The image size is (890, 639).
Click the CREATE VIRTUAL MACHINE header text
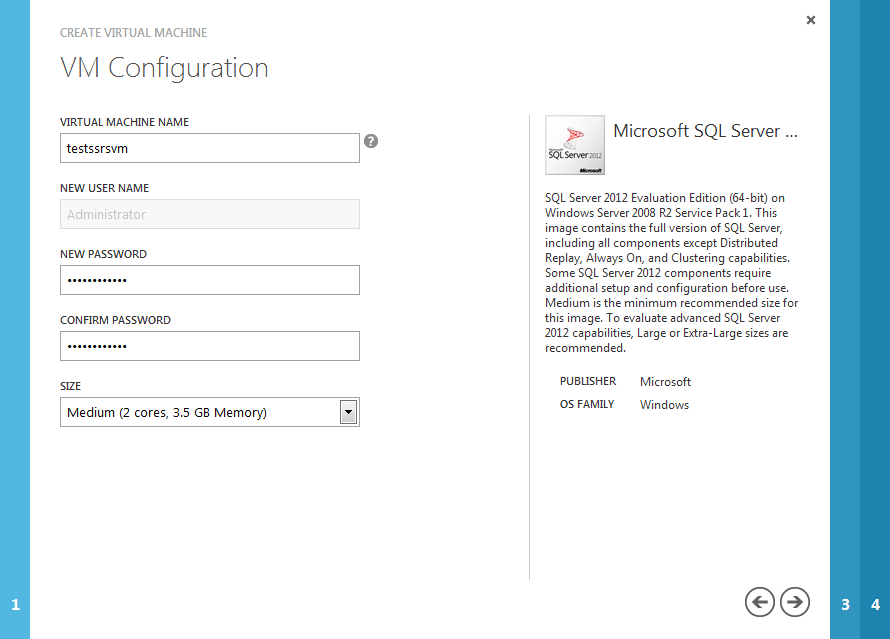coord(133,33)
